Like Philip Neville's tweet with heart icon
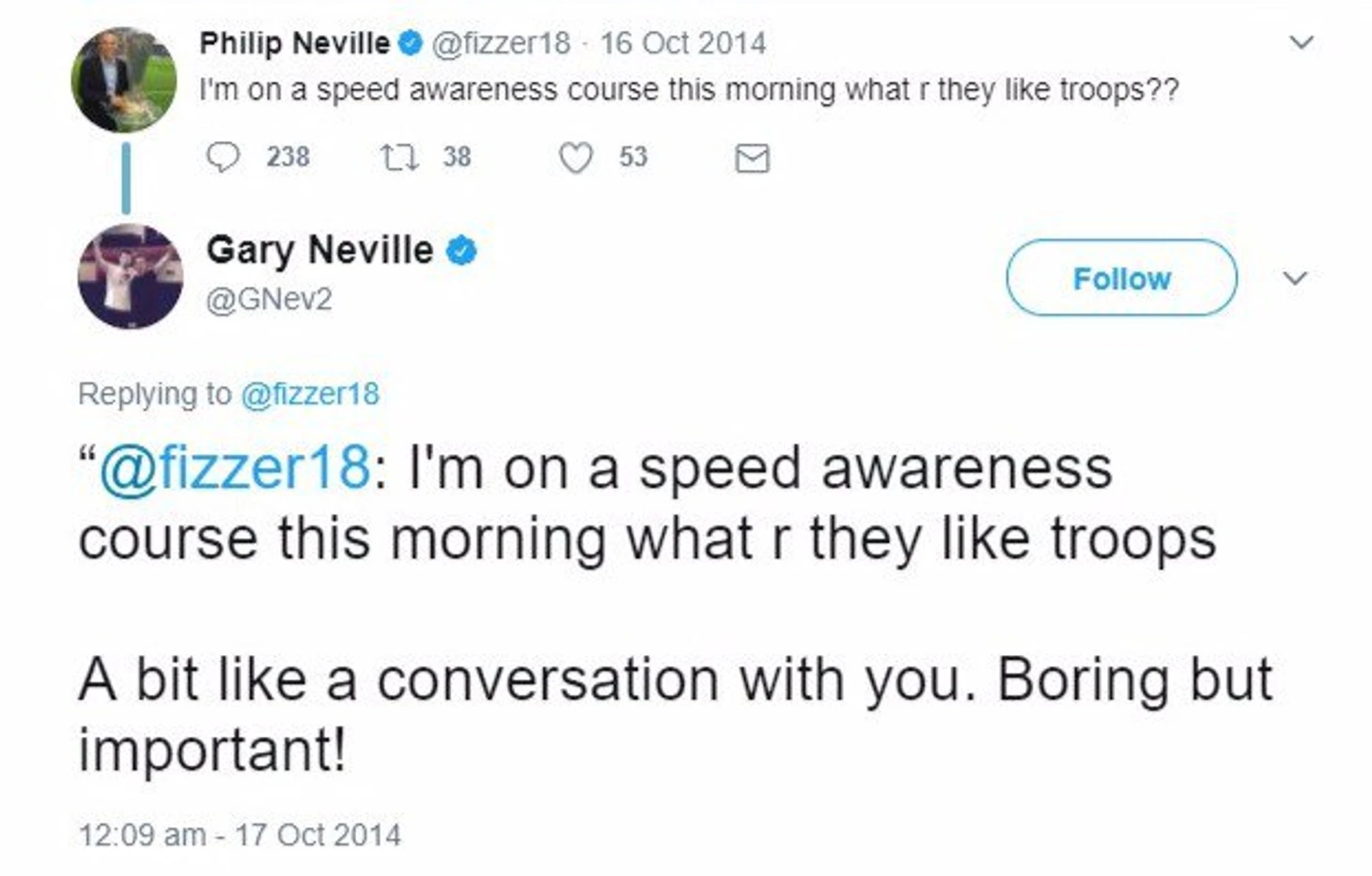The height and width of the screenshot is (876, 1372). coord(575,157)
